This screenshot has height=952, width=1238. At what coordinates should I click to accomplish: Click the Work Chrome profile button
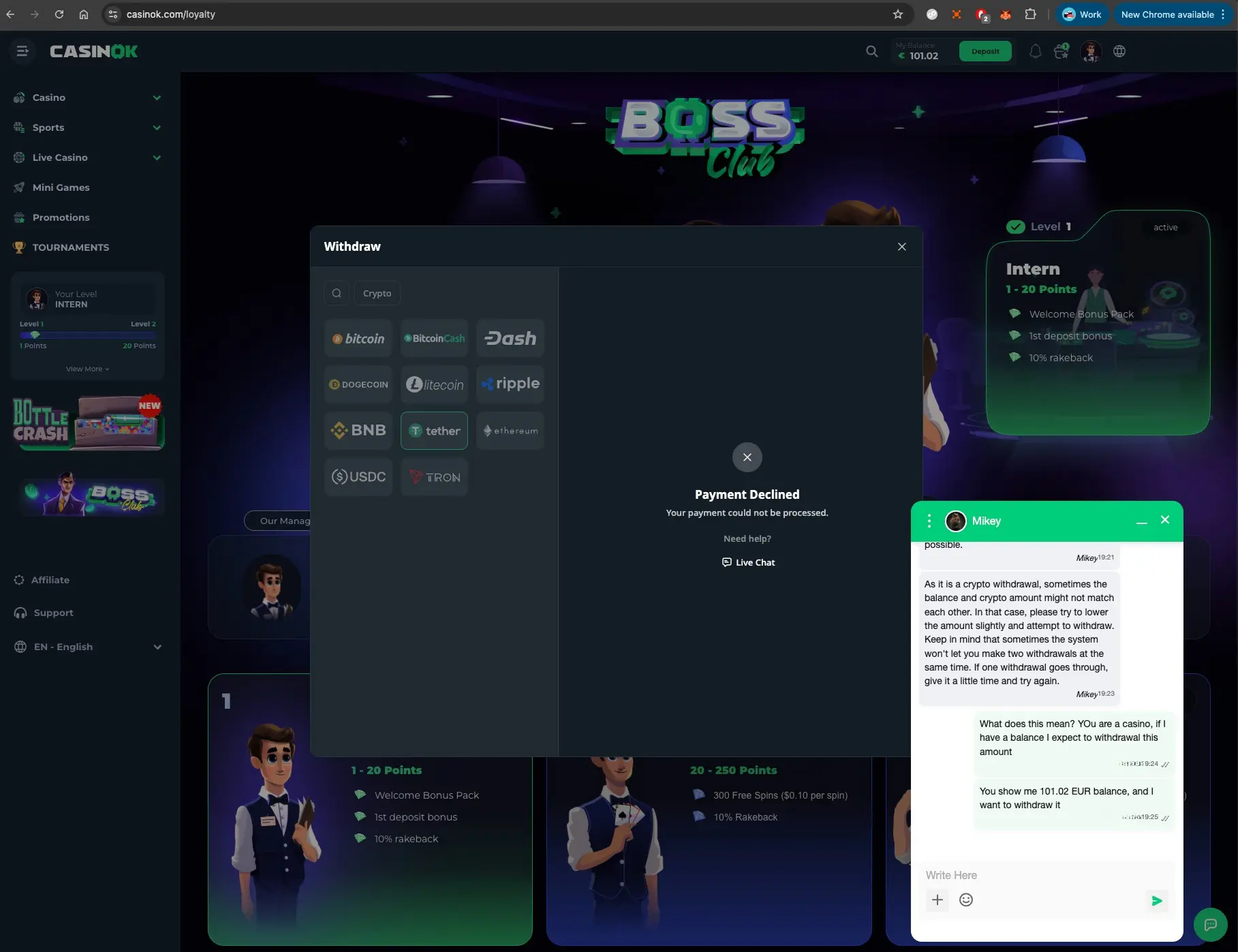pos(1082,14)
